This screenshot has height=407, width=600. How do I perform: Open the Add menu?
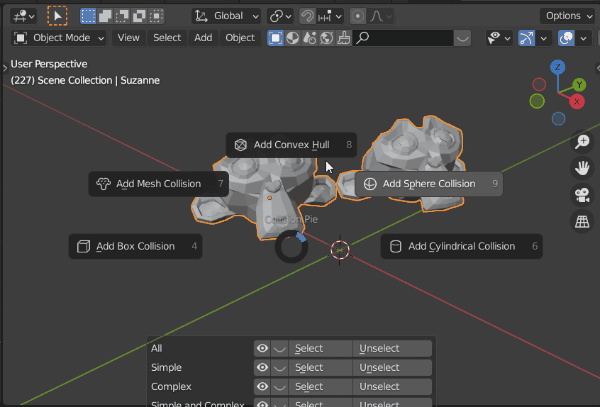pyautogui.click(x=203, y=38)
